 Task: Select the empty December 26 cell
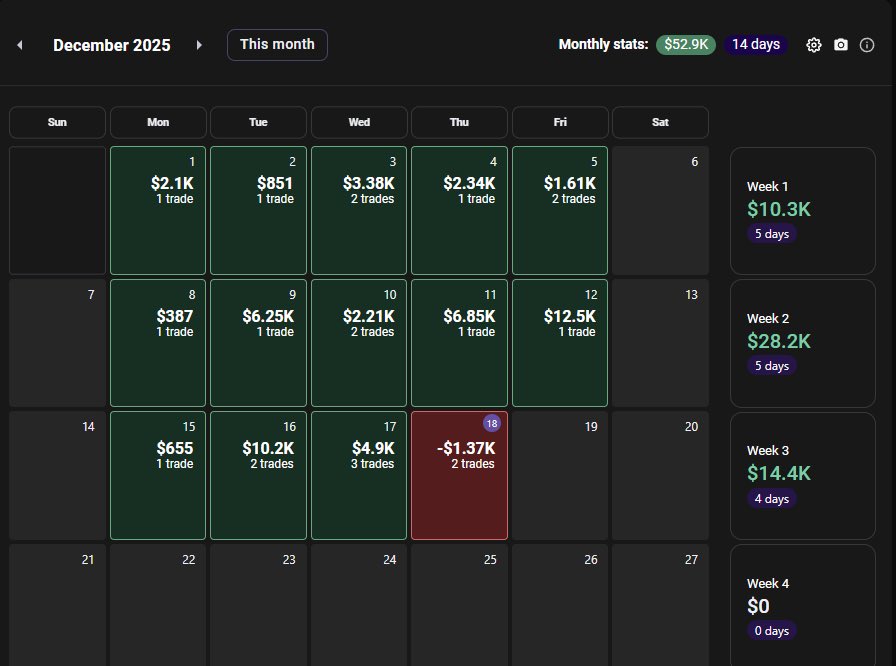[560, 605]
